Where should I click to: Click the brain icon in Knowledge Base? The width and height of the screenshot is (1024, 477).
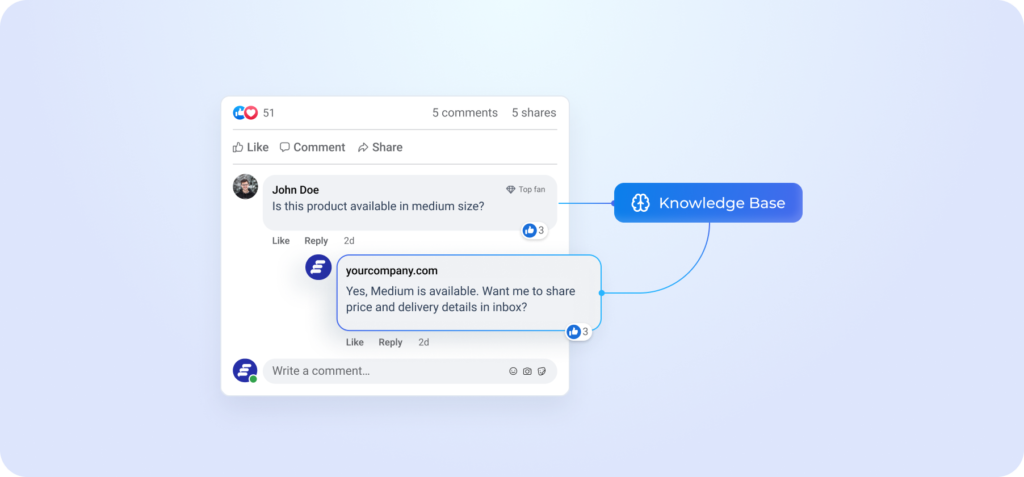click(x=640, y=203)
